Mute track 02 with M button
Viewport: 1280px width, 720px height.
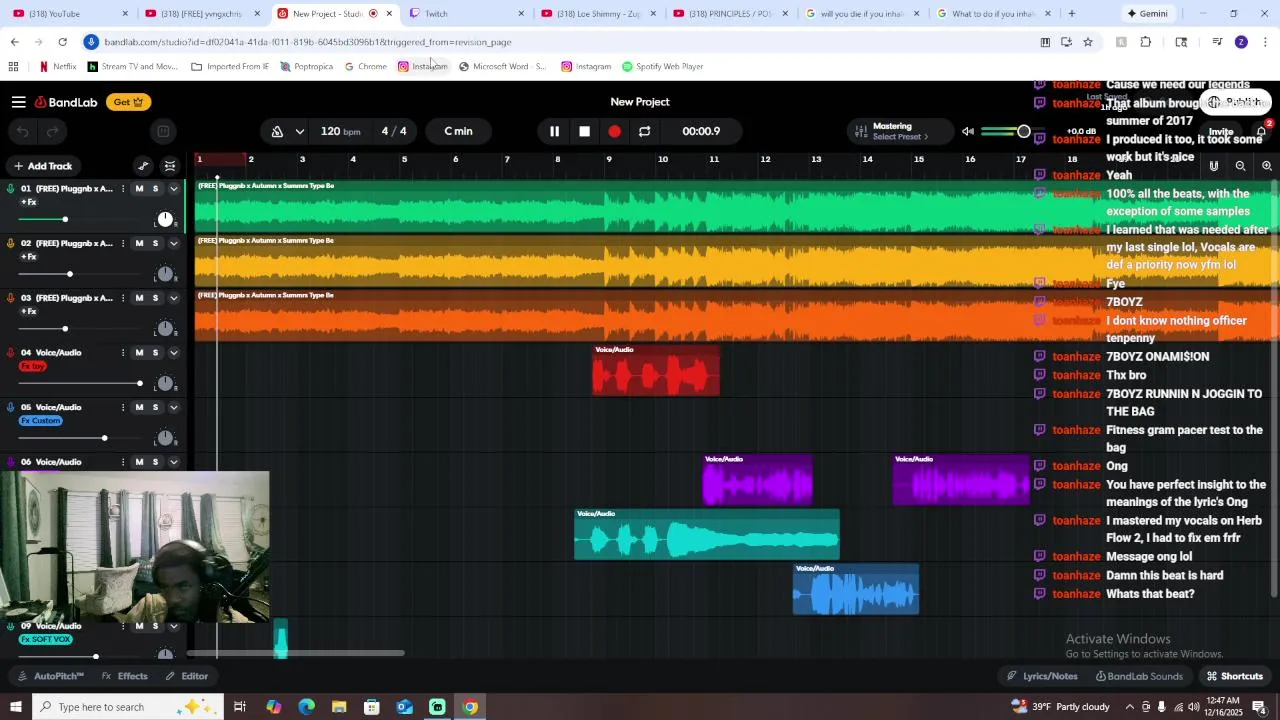[139, 243]
